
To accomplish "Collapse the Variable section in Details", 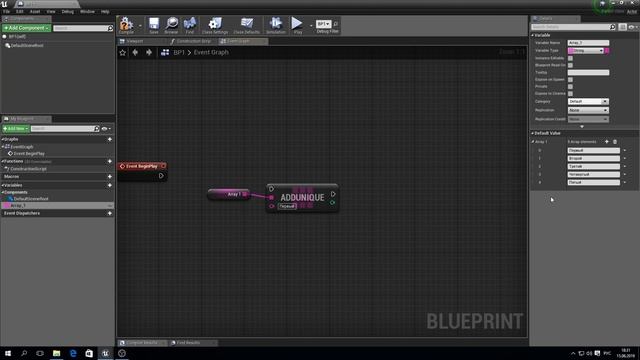I will (533, 35).
